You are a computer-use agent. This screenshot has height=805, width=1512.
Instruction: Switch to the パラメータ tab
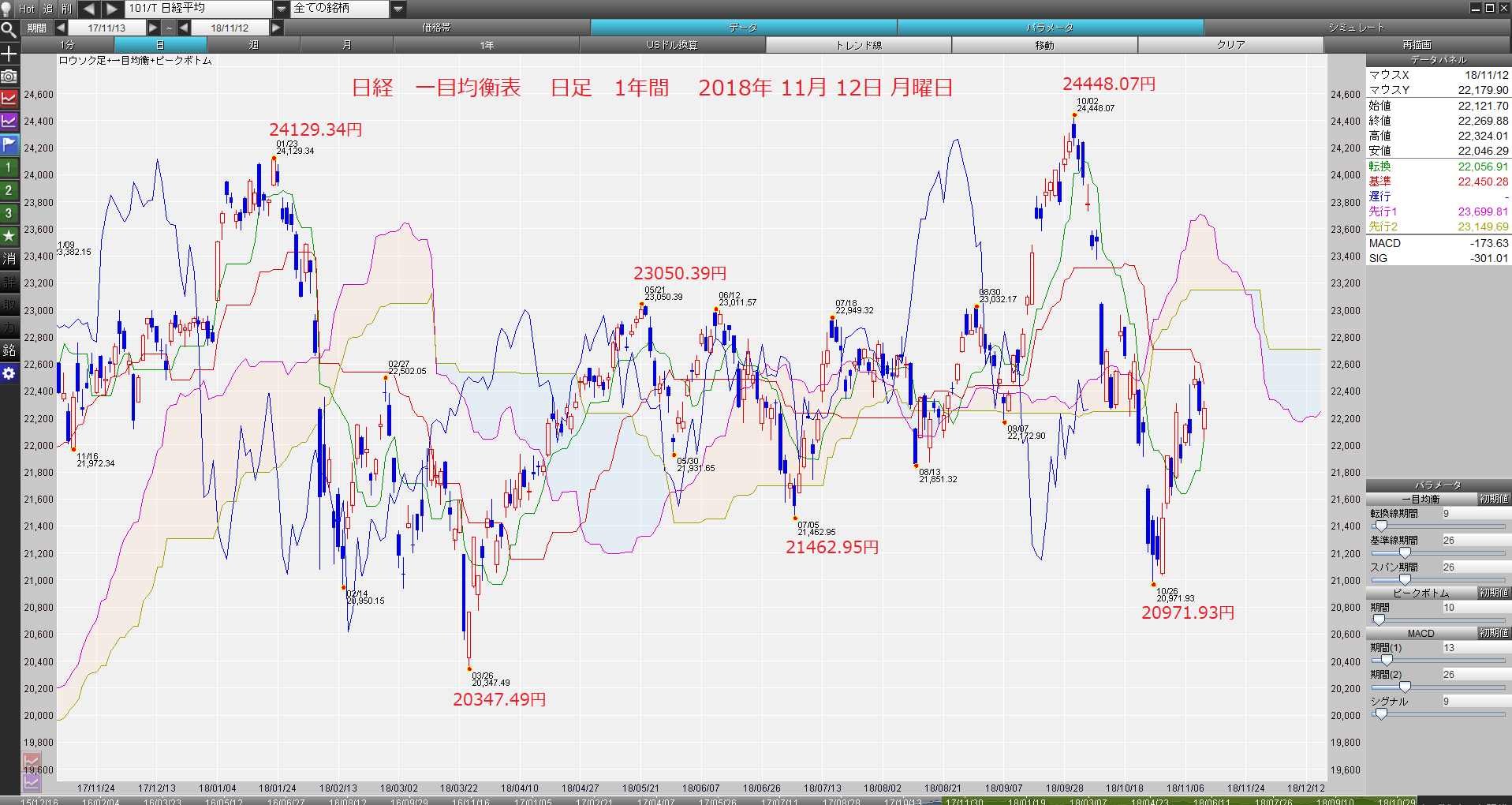coord(1050,28)
